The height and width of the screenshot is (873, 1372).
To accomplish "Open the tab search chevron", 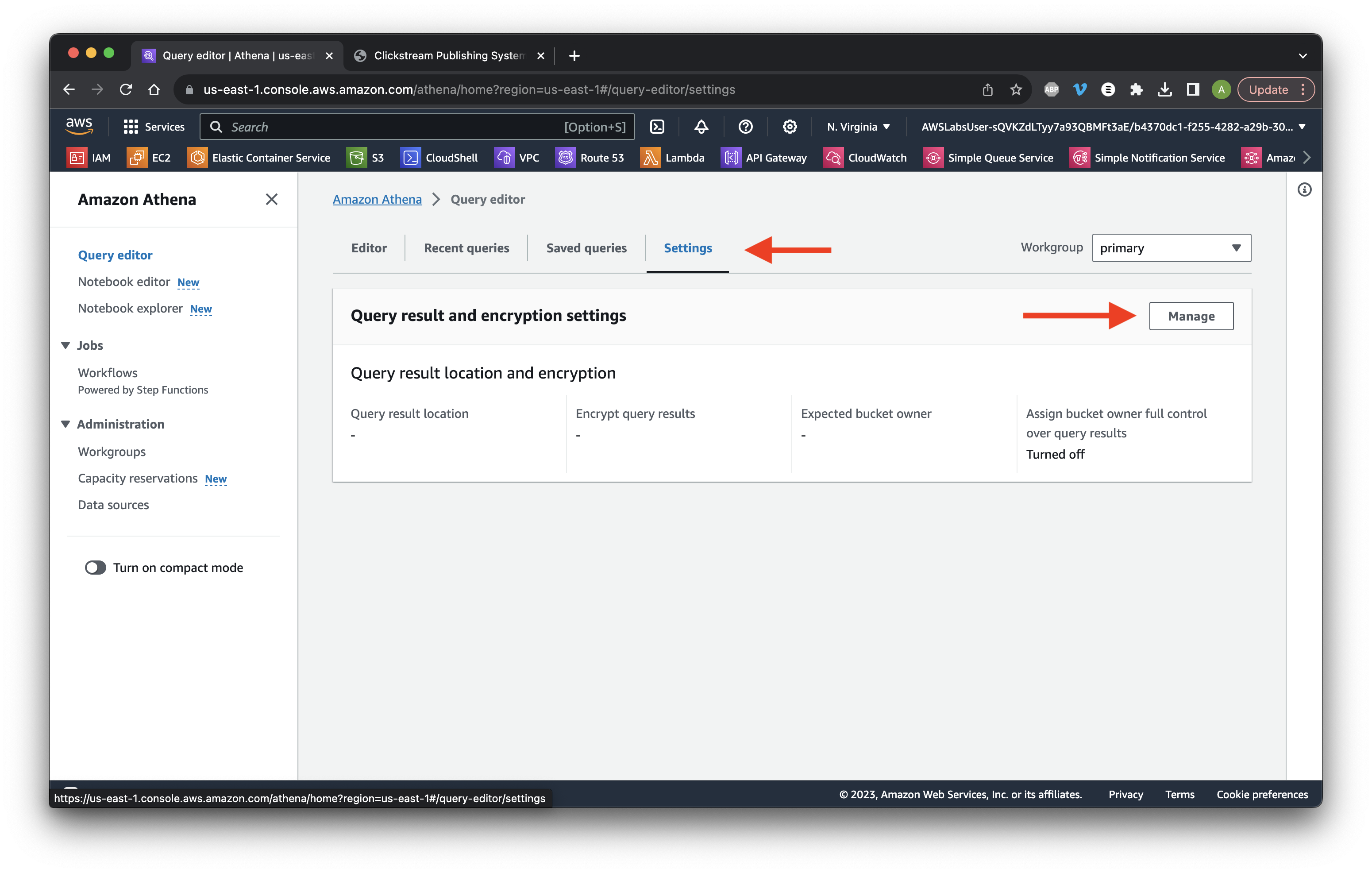I will click(1303, 55).
